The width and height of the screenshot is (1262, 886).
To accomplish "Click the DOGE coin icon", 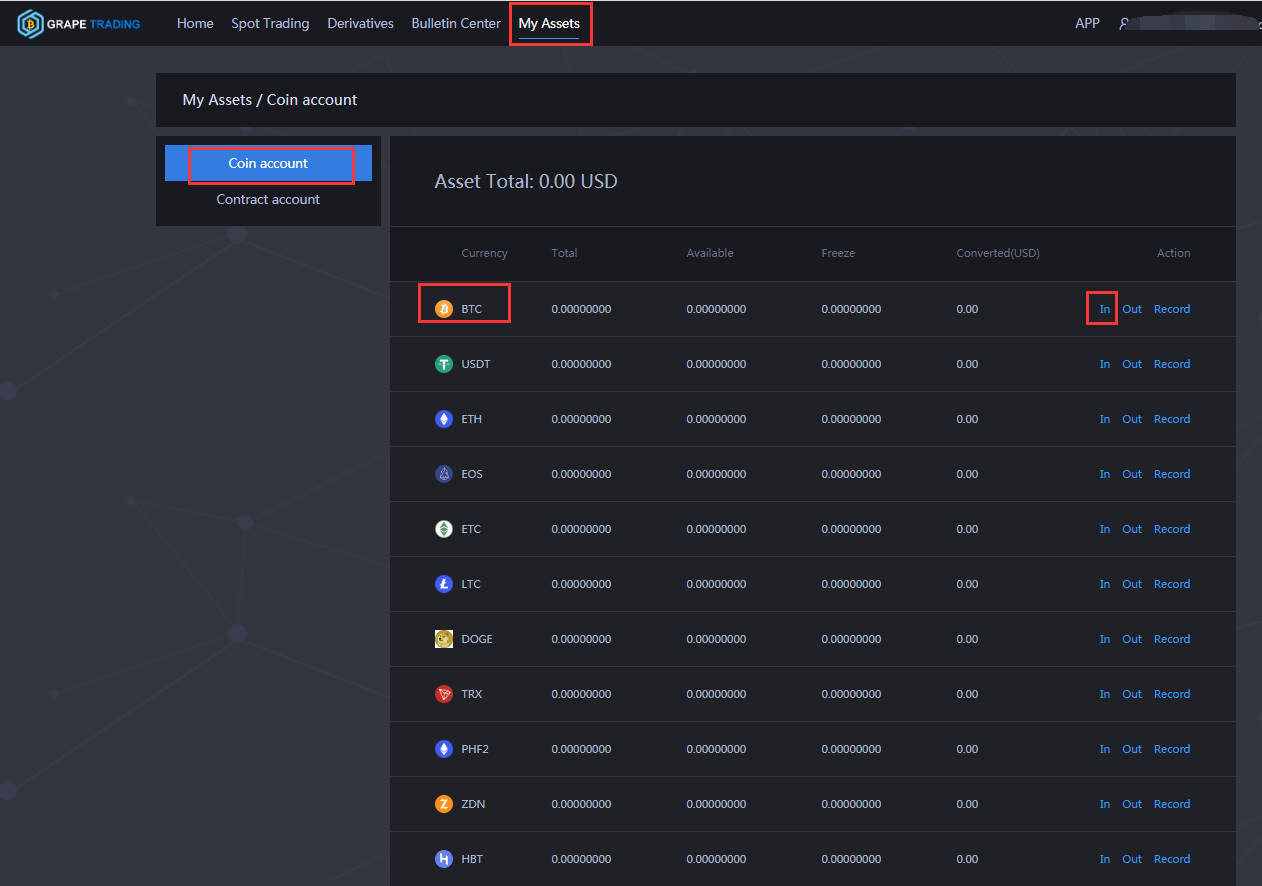I will pyautogui.click(x=444, y=639).
